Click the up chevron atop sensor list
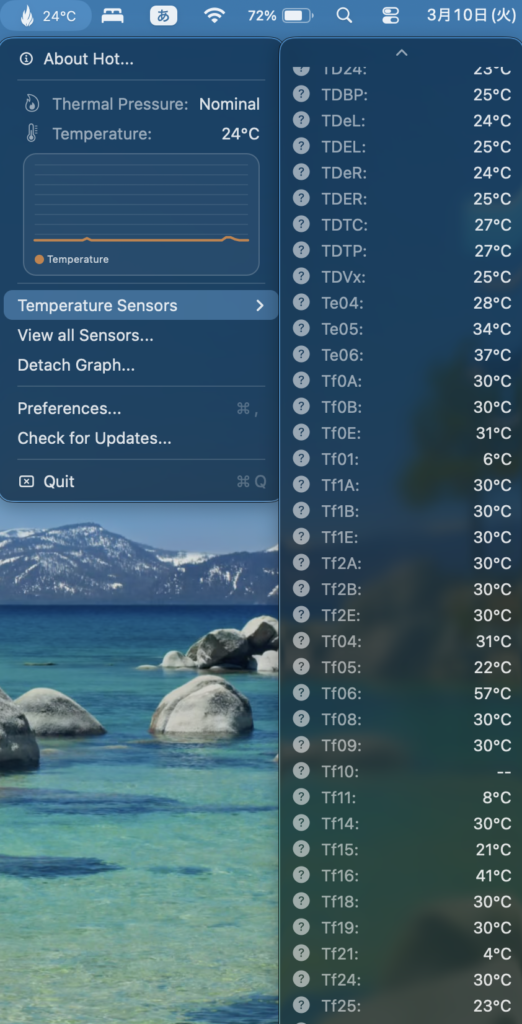522x1024 pixels. 402,52
